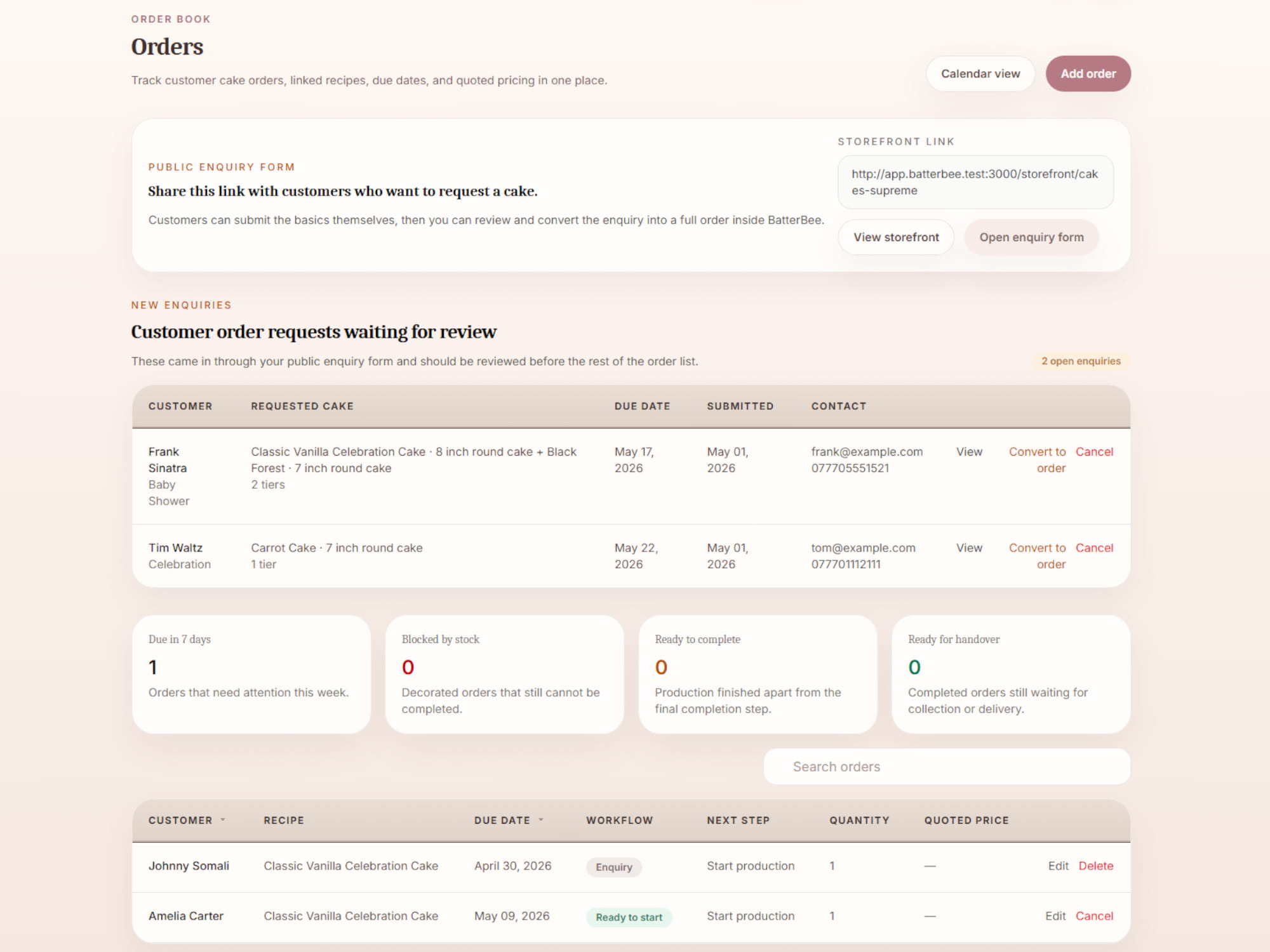The image size is (1270, 952).
Task: Sort orders by Customer column arrow
Action: pos(223,820)
